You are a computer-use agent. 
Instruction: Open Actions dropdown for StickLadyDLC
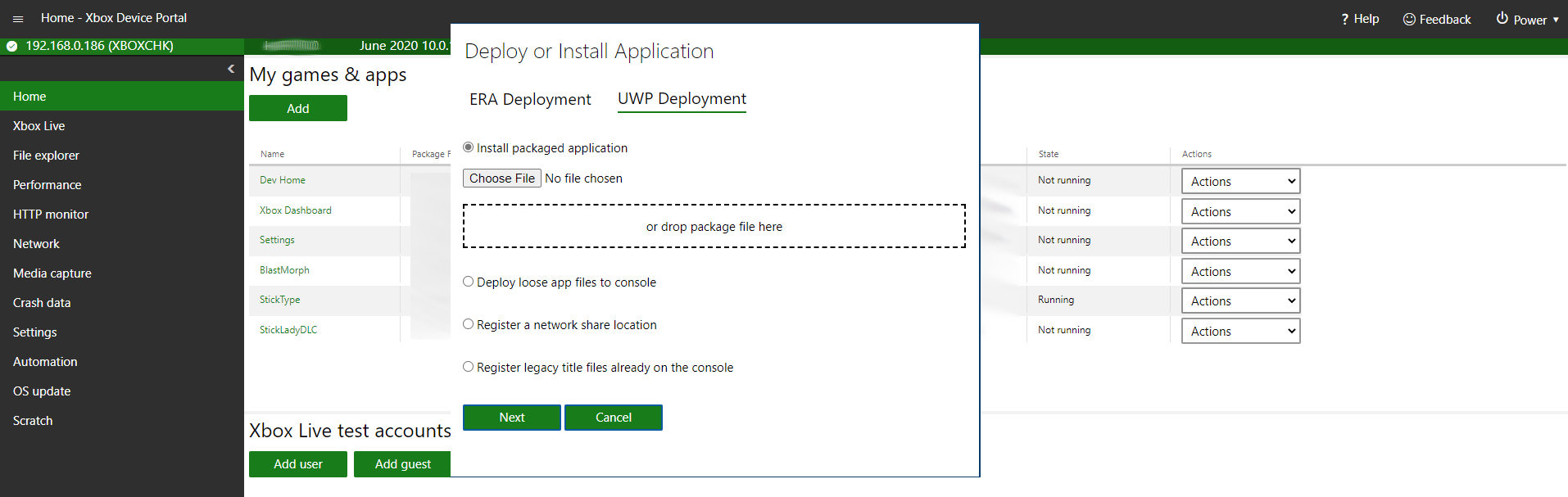1240,331
